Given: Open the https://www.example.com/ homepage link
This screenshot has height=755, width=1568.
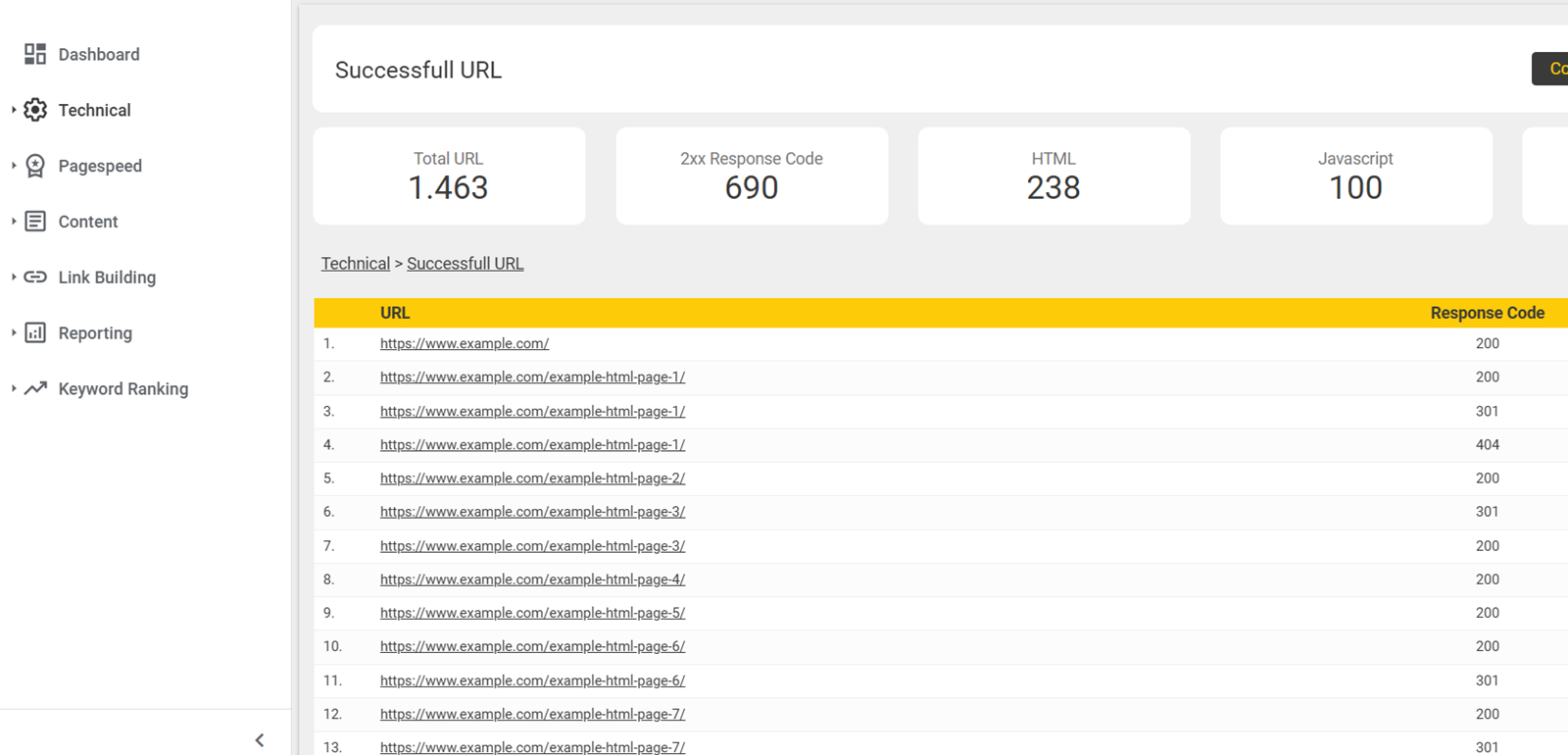Looking at the screenshot, I should (x=464, y=344).
